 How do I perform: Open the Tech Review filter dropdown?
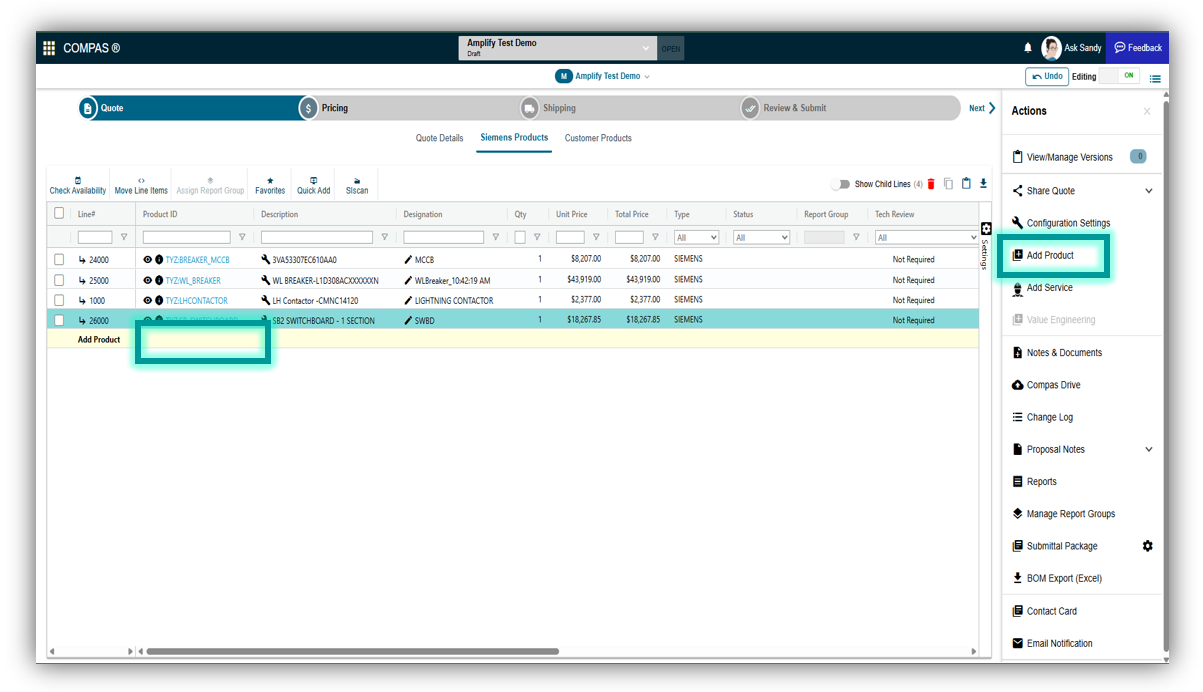click(x=927, y=237)
